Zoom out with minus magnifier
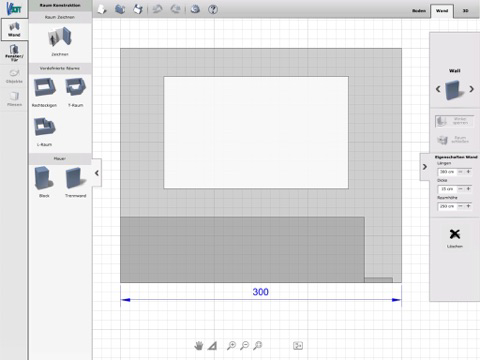 tap(244, 346)
